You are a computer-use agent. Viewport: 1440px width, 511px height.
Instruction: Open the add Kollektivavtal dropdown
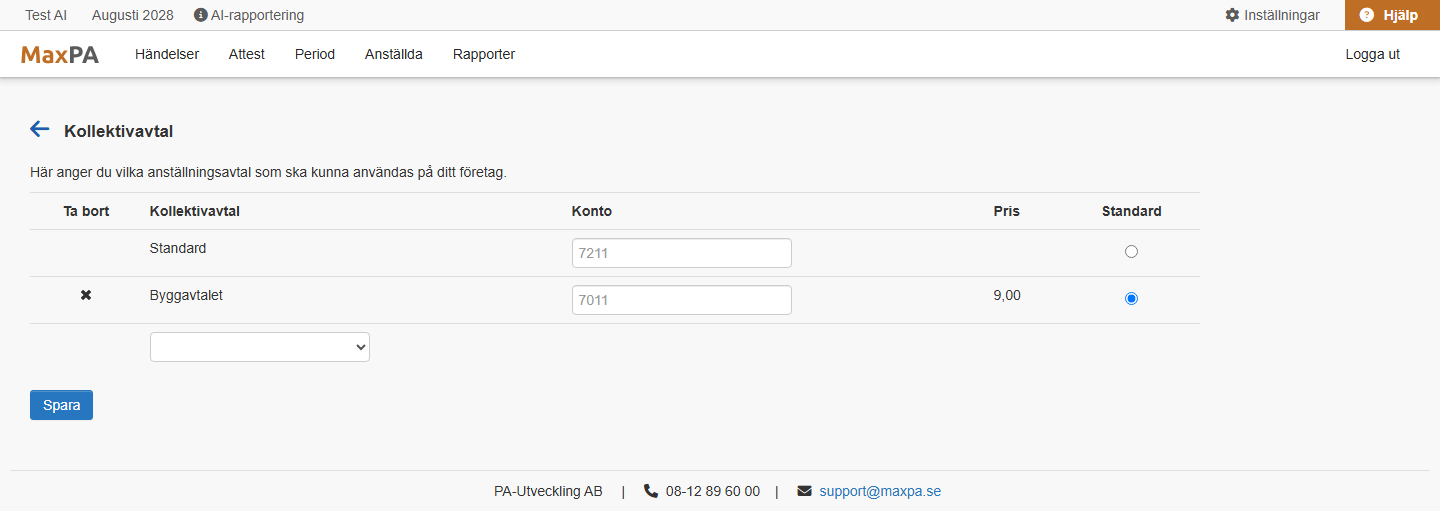[260, 347]
